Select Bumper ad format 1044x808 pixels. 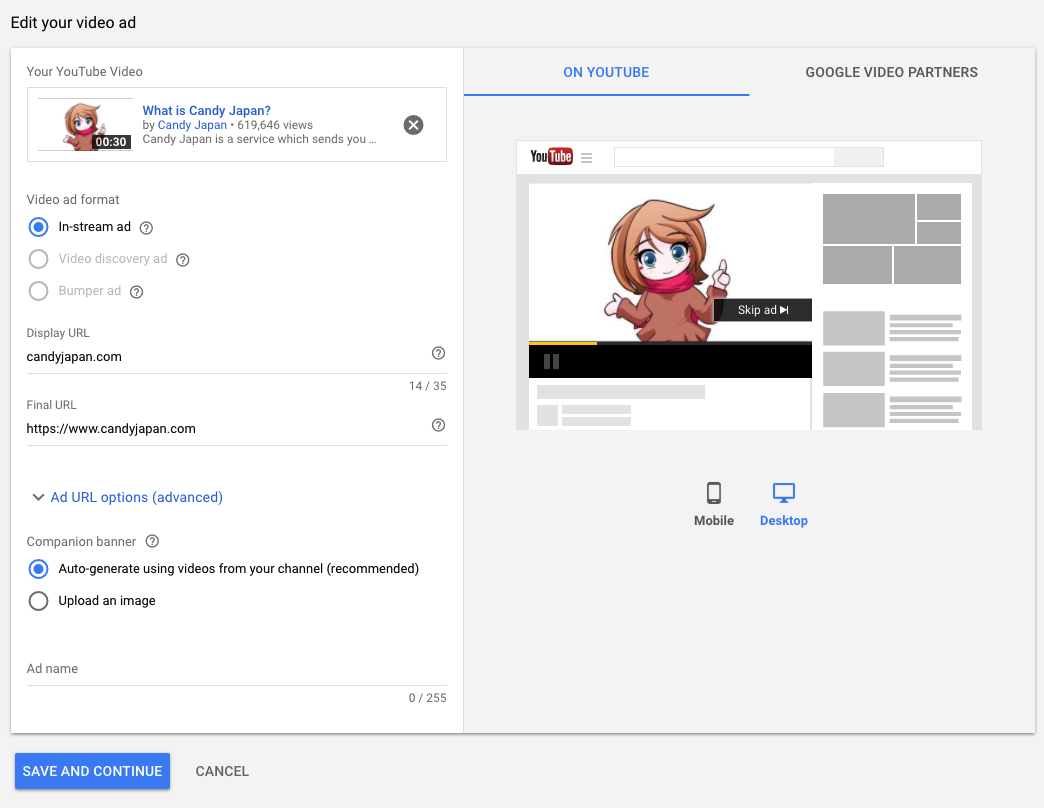click(x=39, y=291)
